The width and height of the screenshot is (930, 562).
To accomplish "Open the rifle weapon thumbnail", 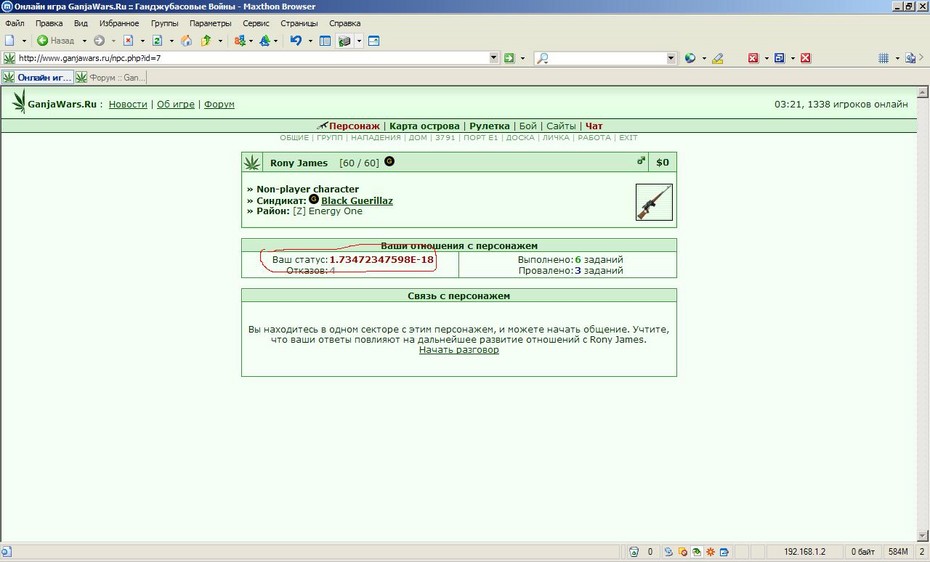I will click(654, 202).
